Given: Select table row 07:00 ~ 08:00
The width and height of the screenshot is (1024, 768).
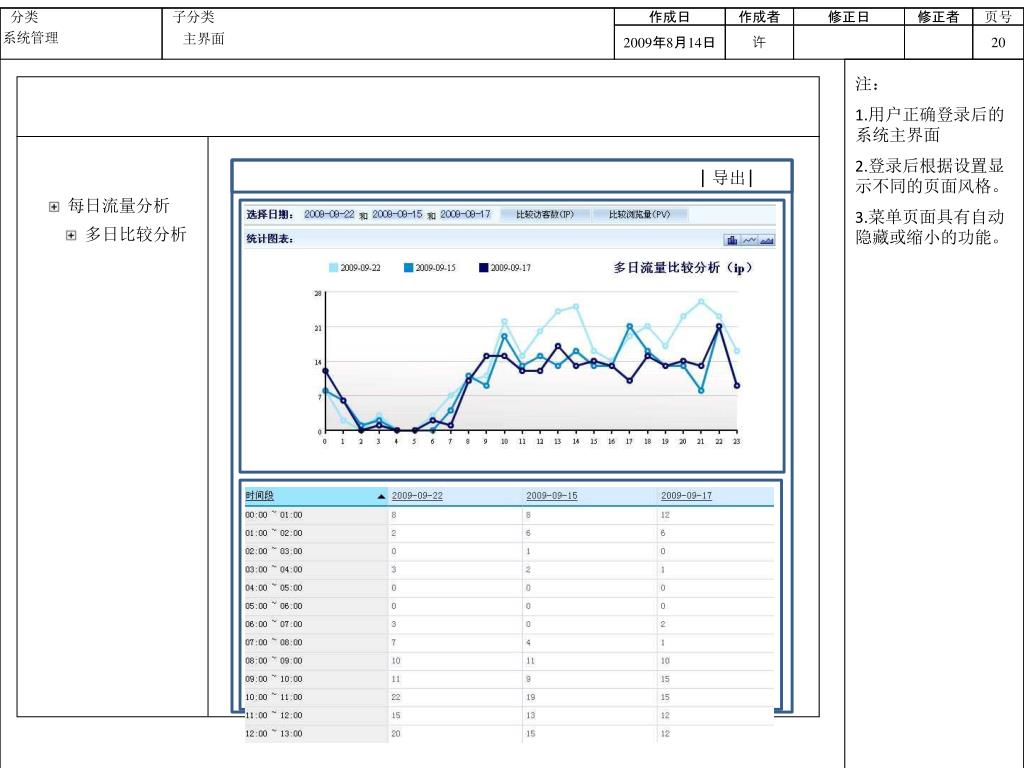Looking at the screenshot, I should (509, 643).
